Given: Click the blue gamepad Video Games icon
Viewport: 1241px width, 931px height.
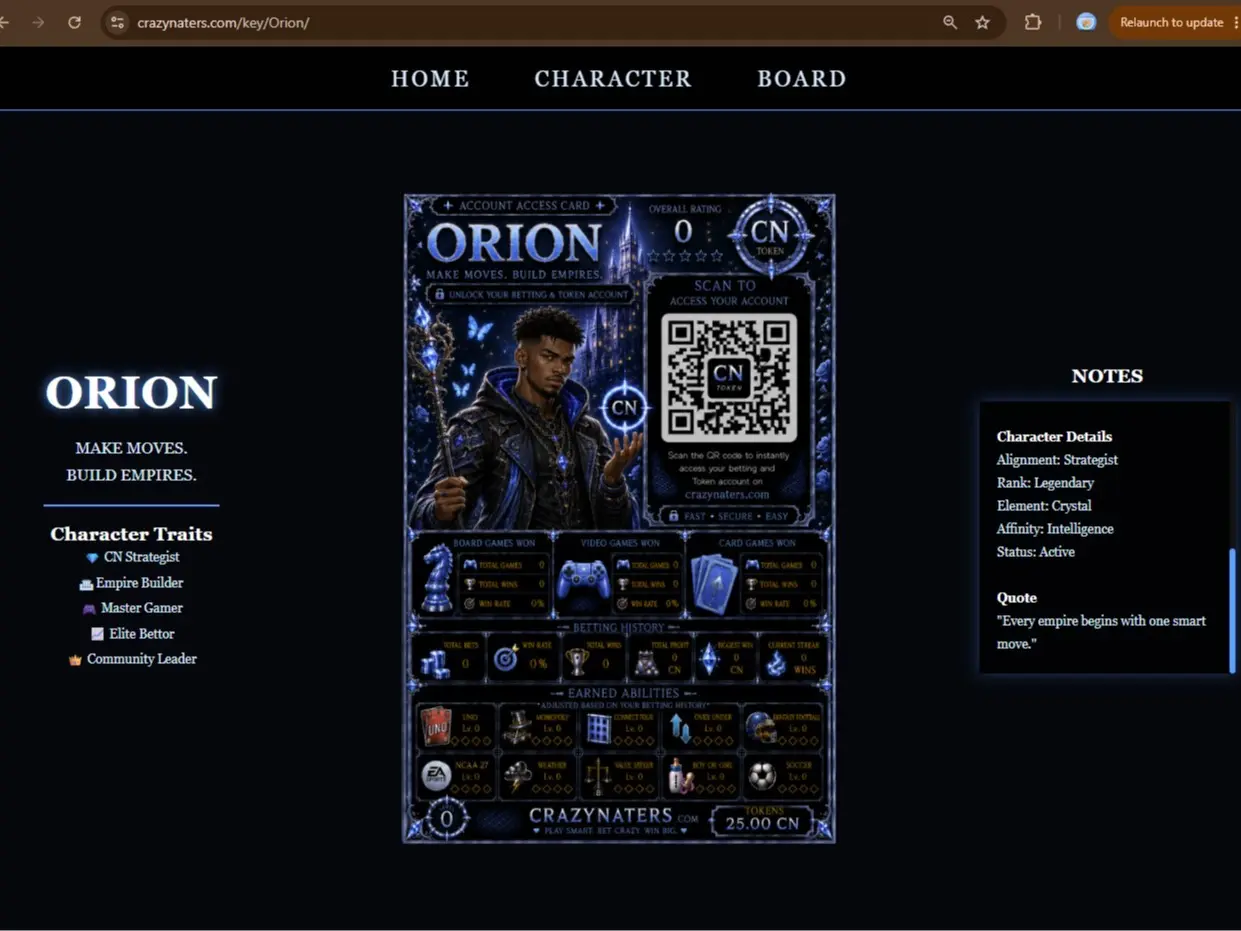Looking at the screenshot, I should coord(583,580).
